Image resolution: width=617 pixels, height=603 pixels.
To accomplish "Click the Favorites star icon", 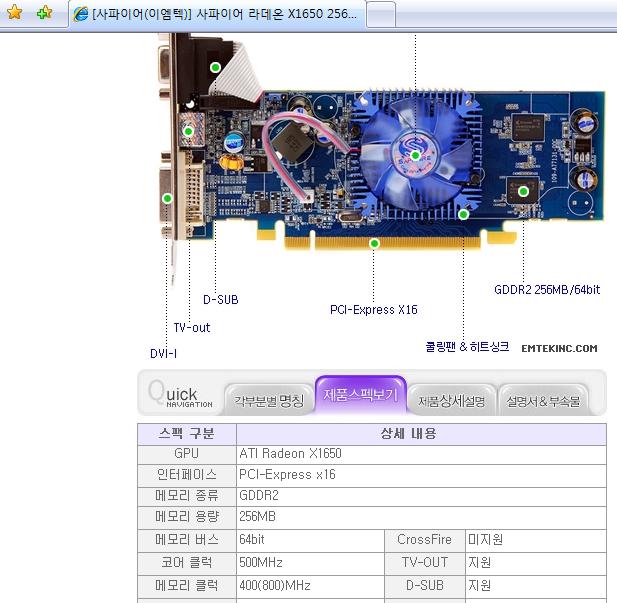I will pos(15,12).
